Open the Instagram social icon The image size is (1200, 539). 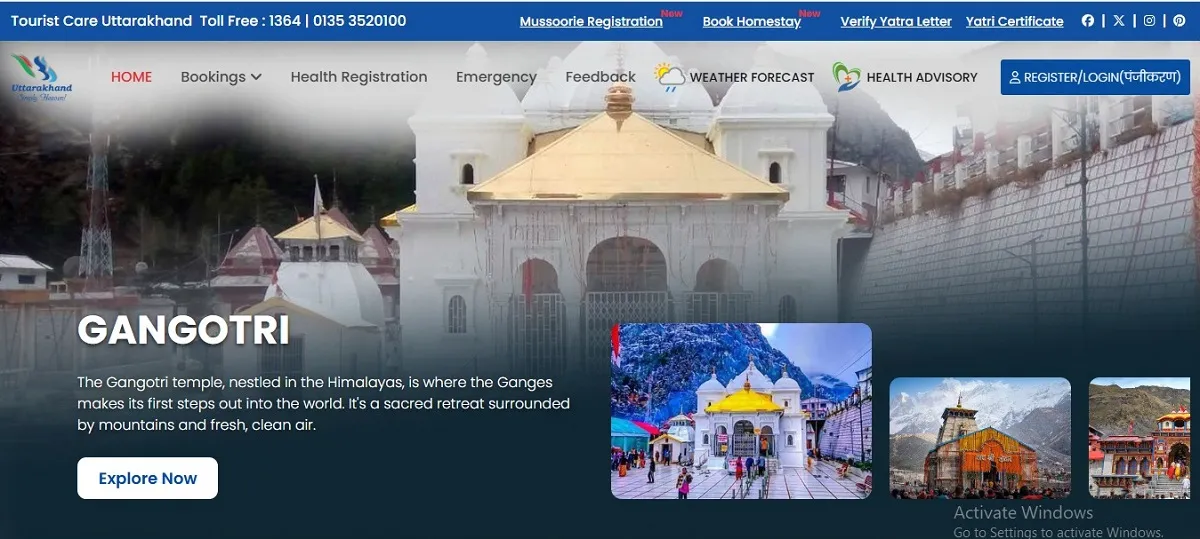pos(1150,21)
